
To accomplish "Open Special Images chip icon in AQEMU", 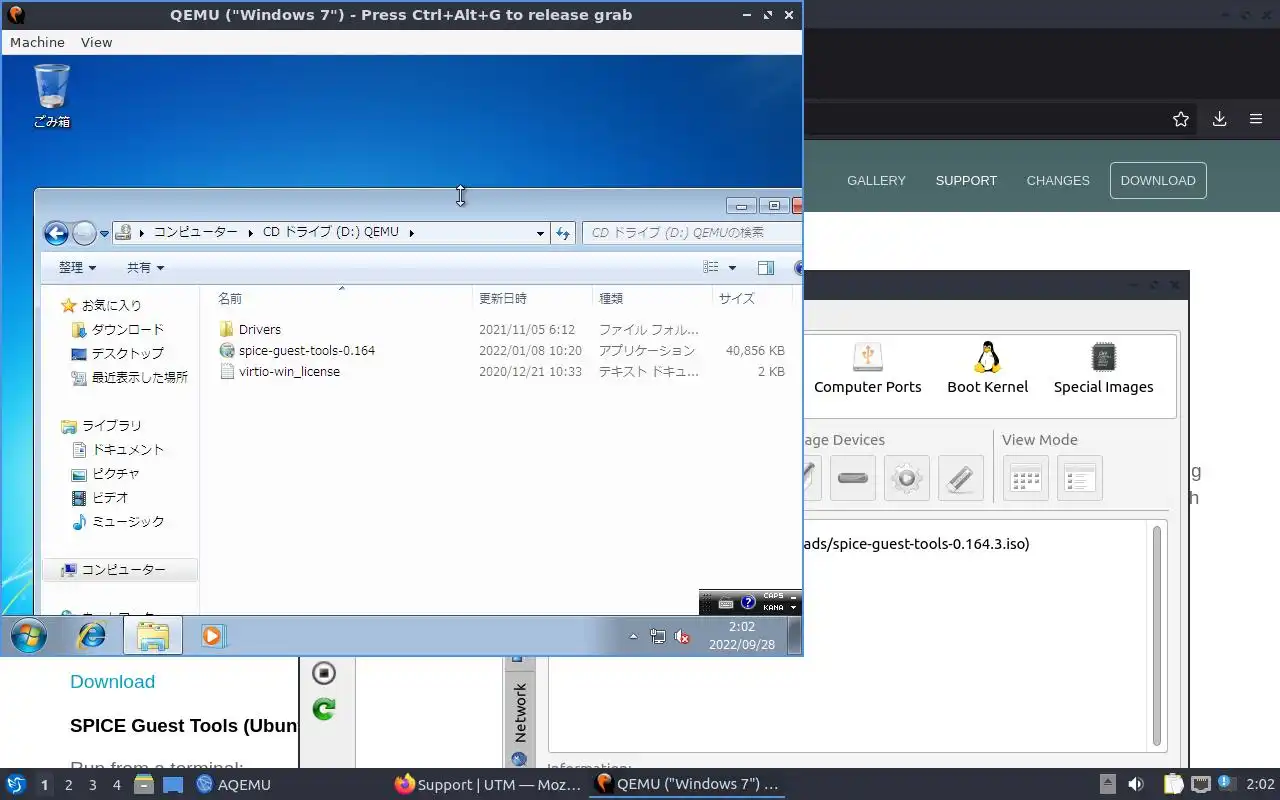I will pyautogui.click(x=1103, y=369).
